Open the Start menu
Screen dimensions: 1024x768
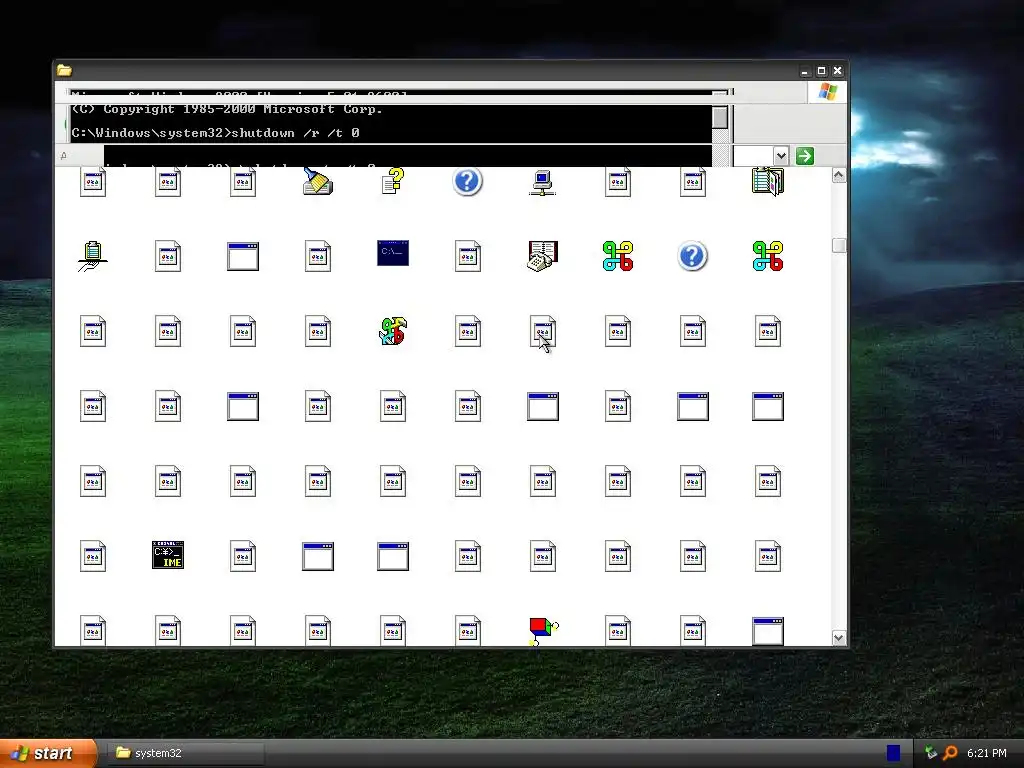(x=47, y=753)
